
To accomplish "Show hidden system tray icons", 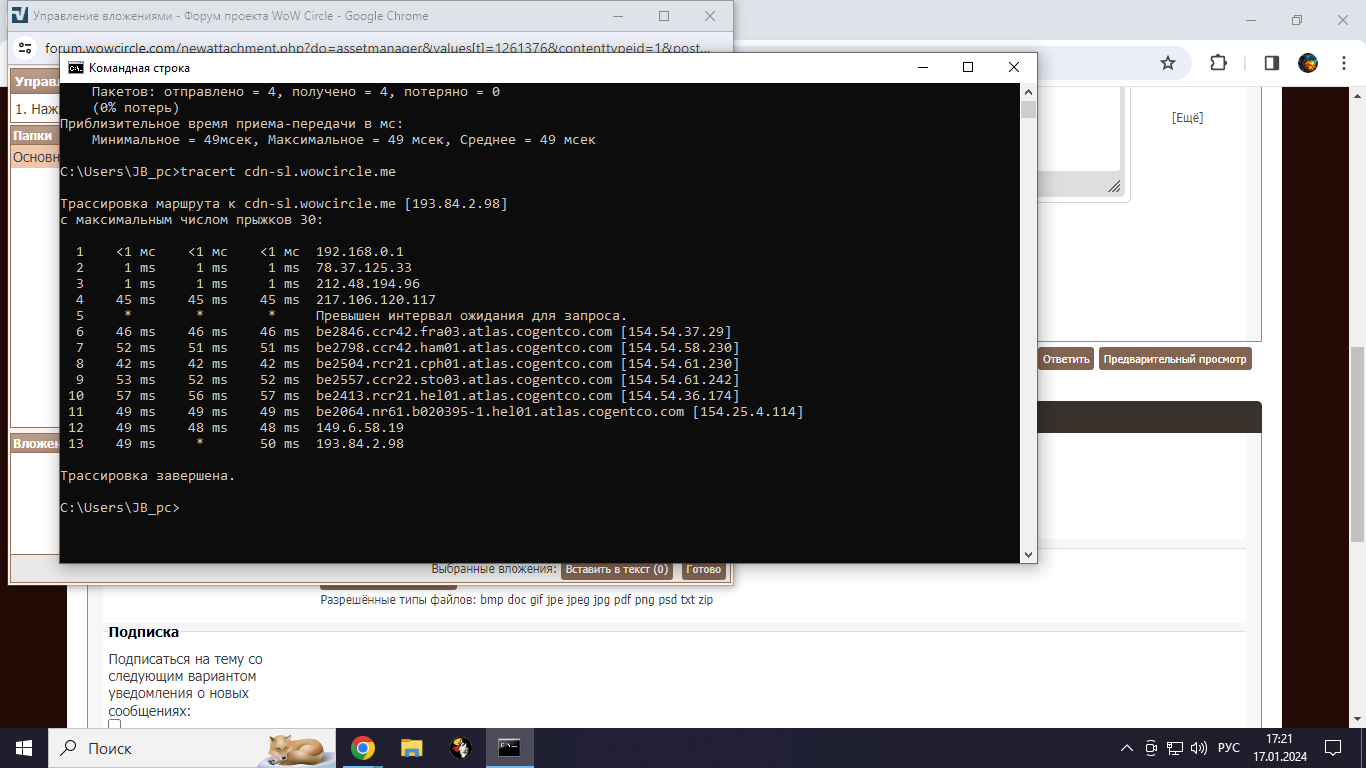I will 1127,748.
